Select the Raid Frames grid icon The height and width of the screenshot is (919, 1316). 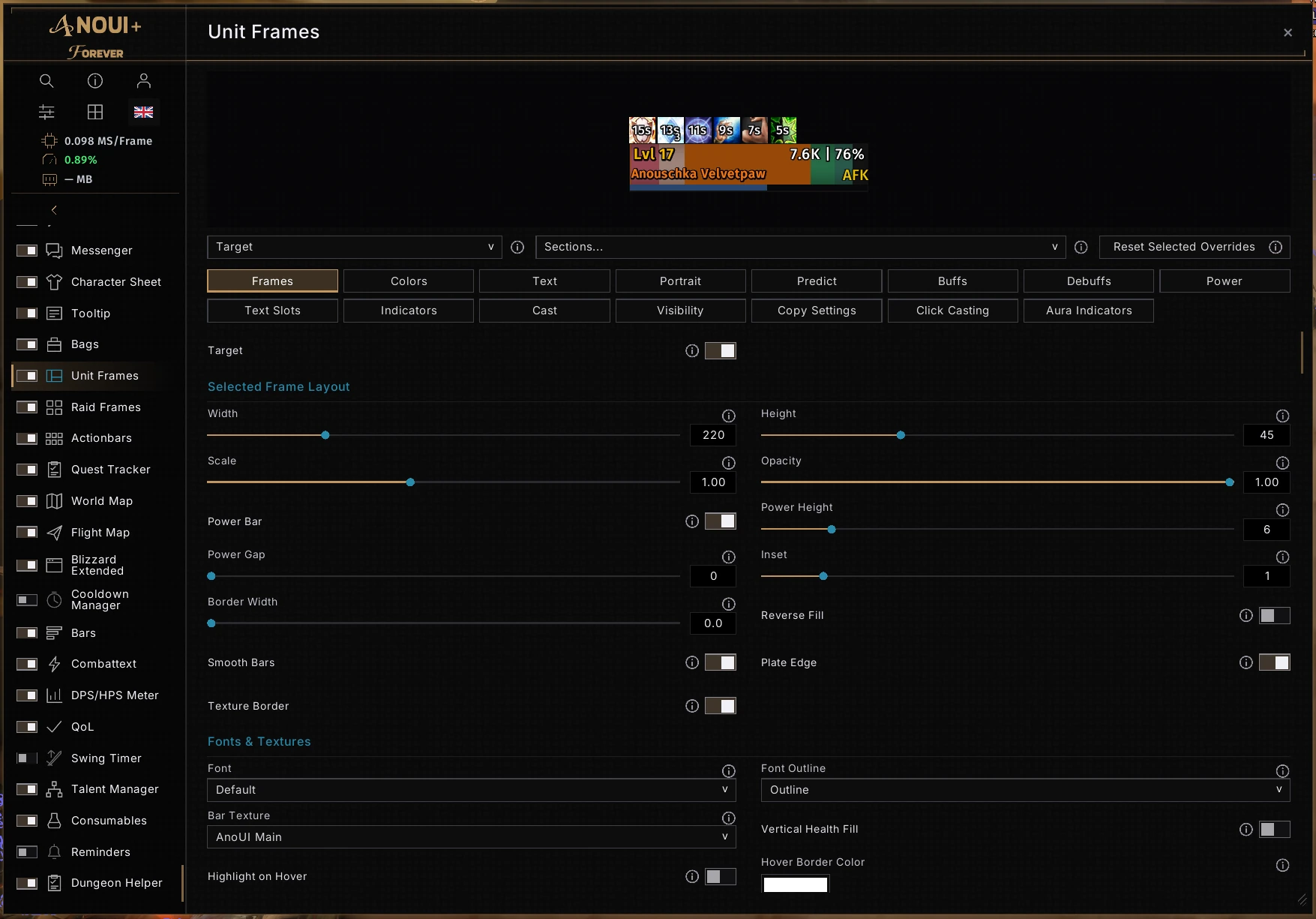54,407
